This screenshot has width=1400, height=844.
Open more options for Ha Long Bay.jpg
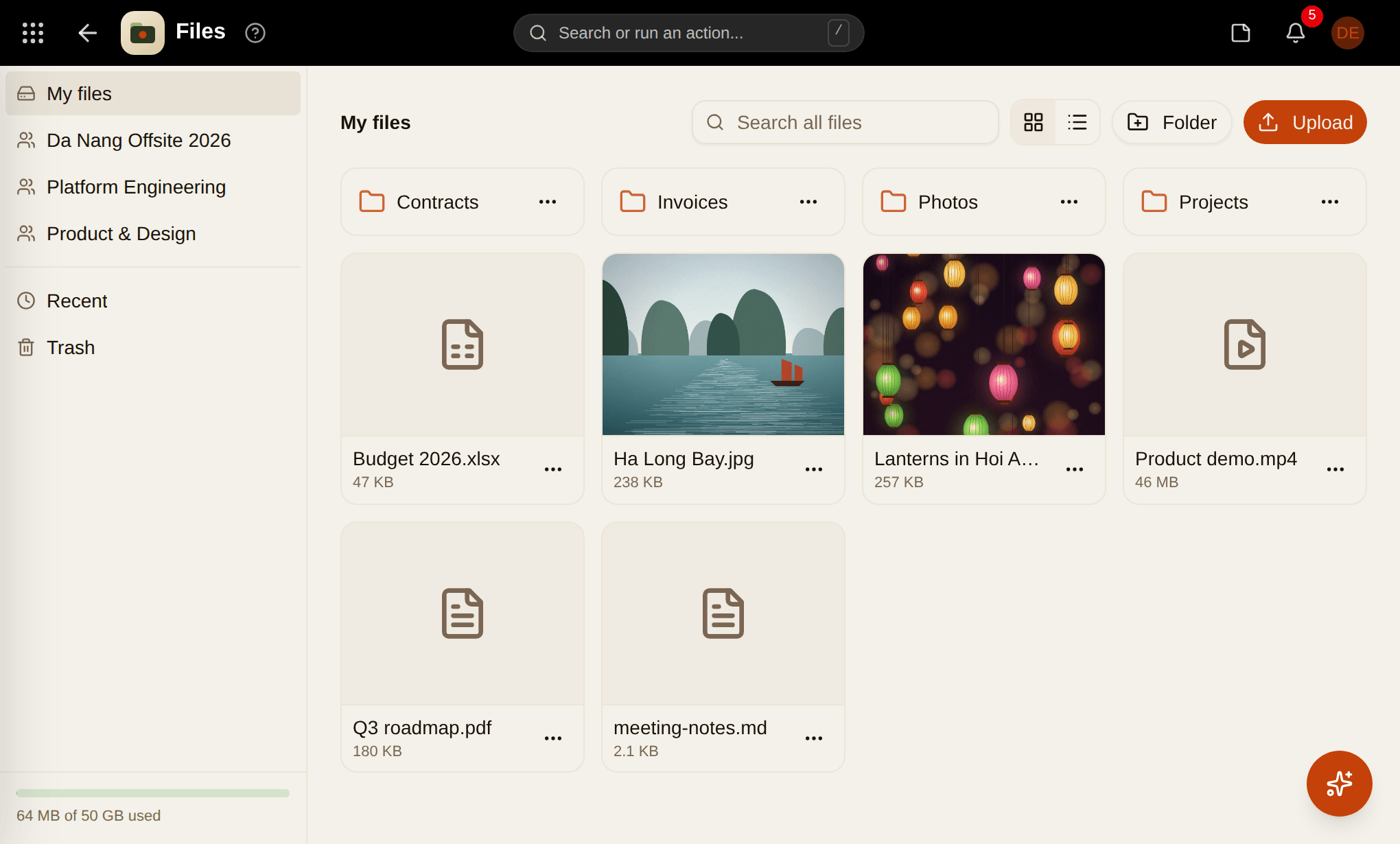tap(814, 469)
